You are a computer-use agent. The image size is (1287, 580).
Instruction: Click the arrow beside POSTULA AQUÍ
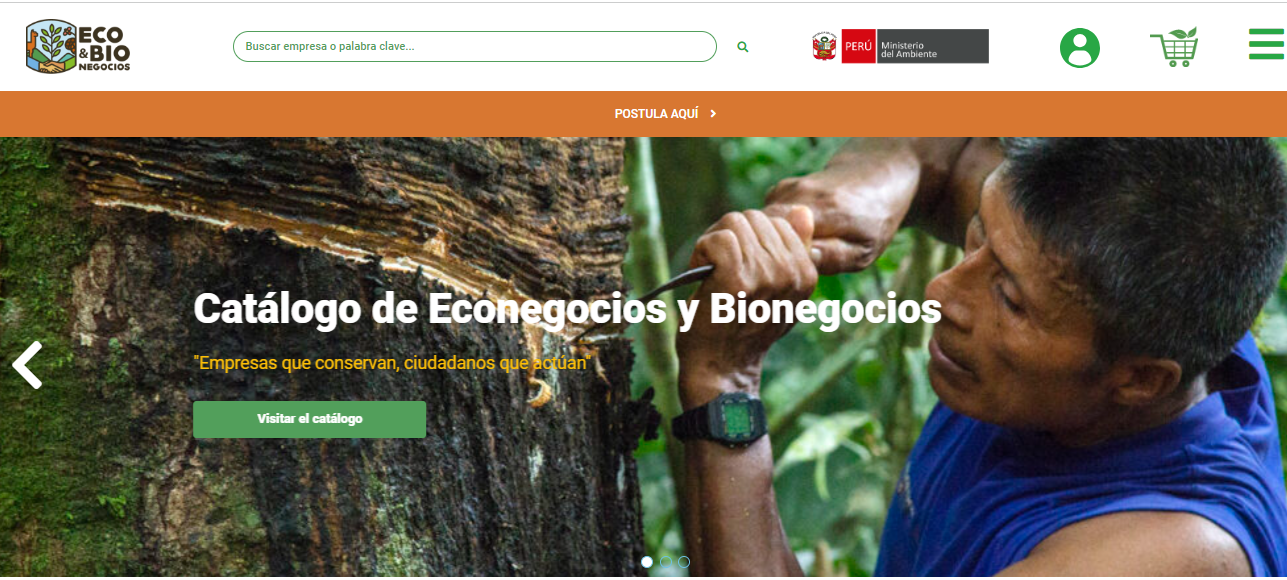point(713,114)
